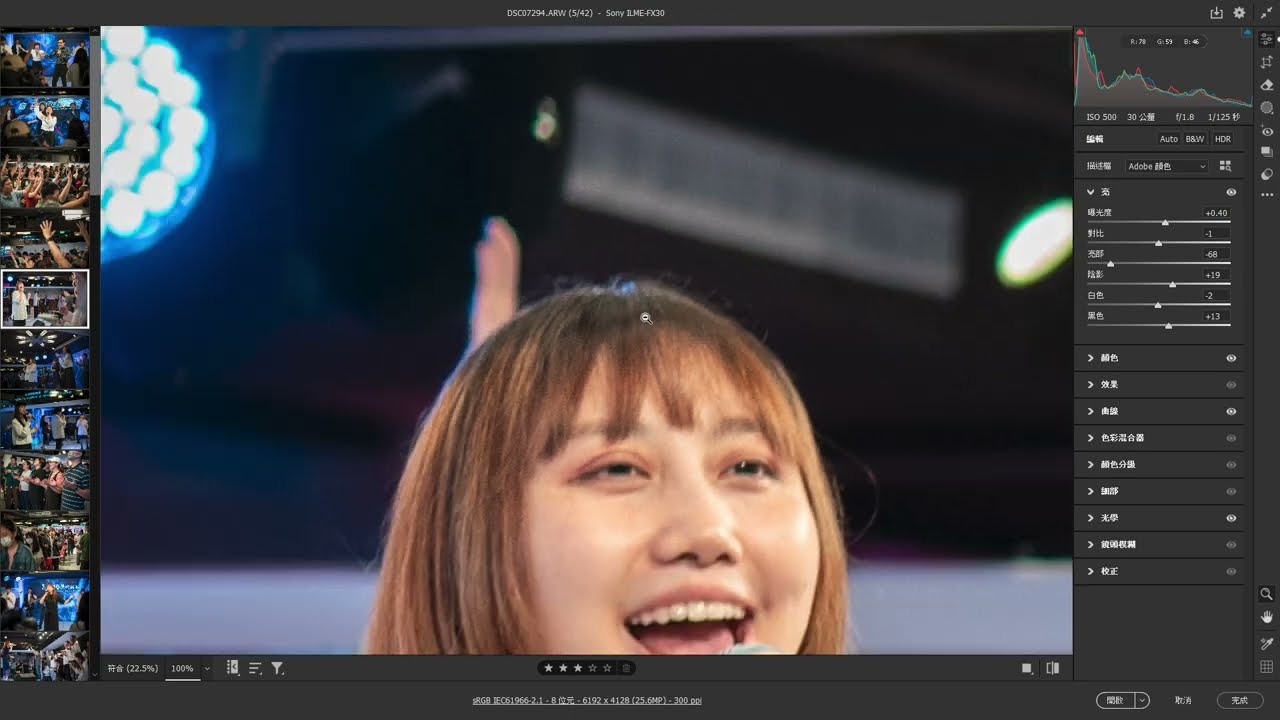The image size is (1280, 720).
Task: Open the sRGB workflow options link
Action: (587, 700)
